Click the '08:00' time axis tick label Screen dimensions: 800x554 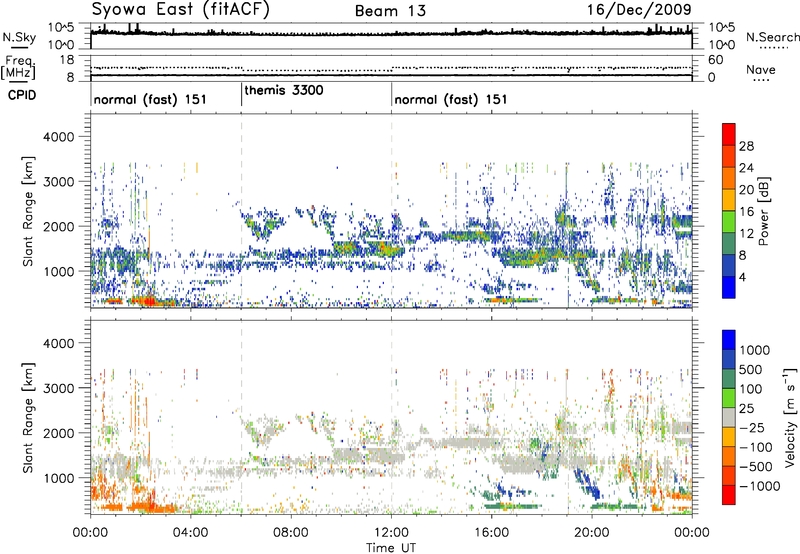click(291, 533)
